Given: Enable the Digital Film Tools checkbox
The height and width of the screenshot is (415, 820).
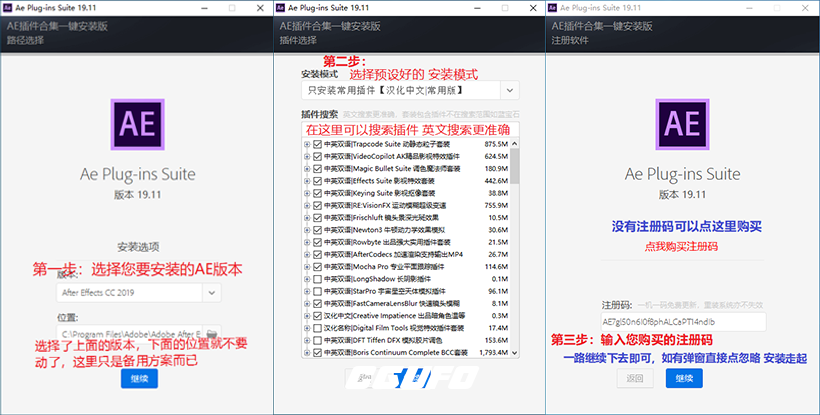Looking at the screenshot, I should click(x=317, y=328).
